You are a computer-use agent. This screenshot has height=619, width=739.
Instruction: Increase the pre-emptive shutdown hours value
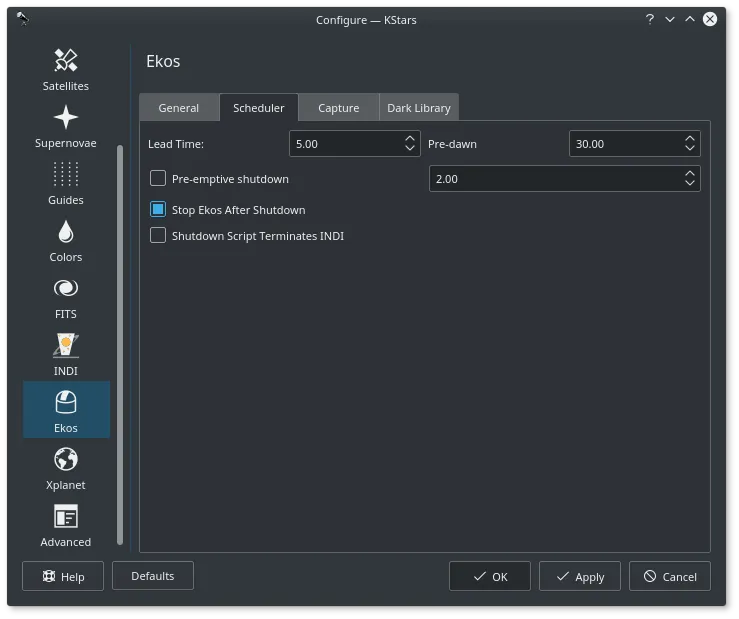pos(690,173)
